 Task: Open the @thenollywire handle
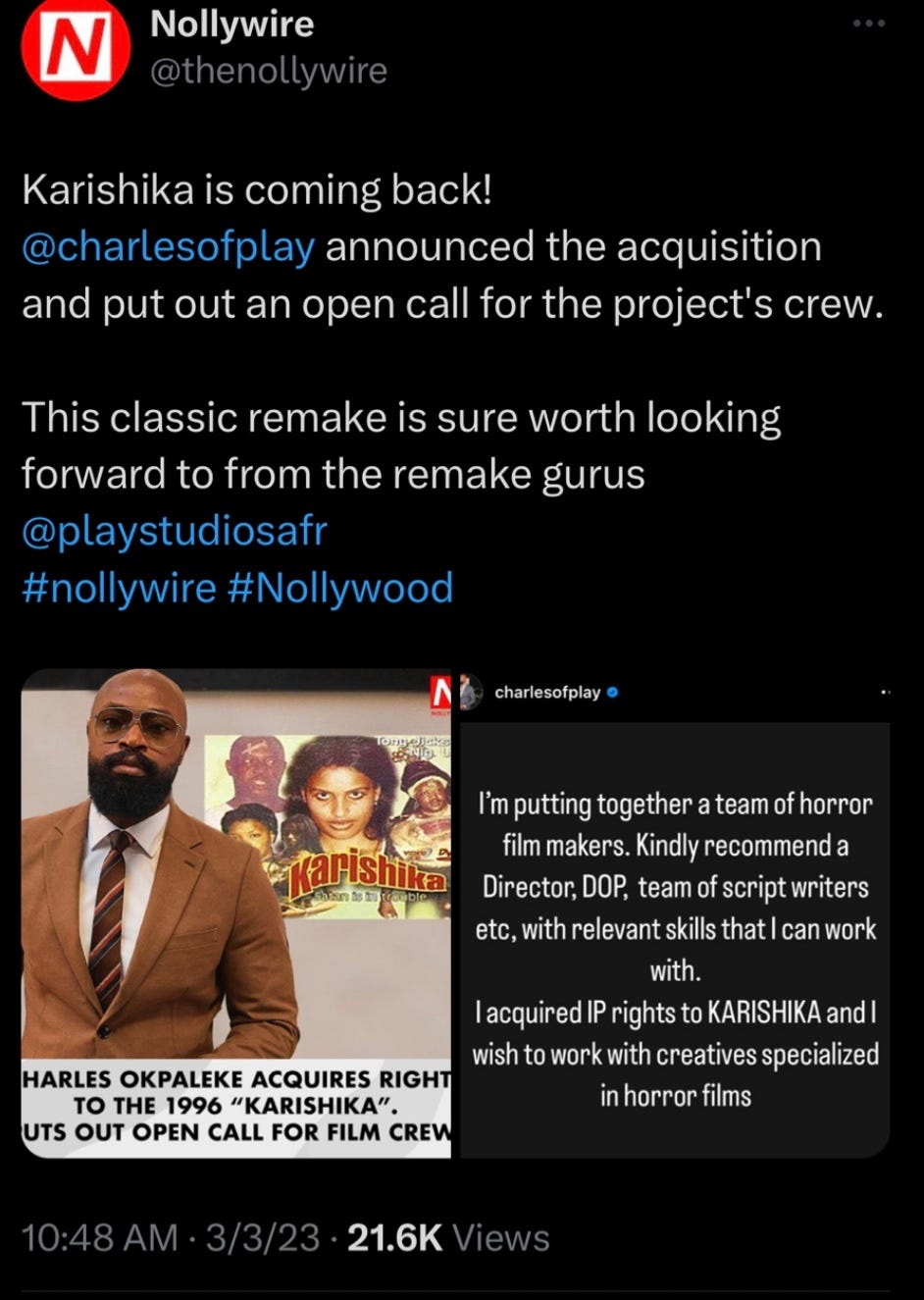coord(268,71)
